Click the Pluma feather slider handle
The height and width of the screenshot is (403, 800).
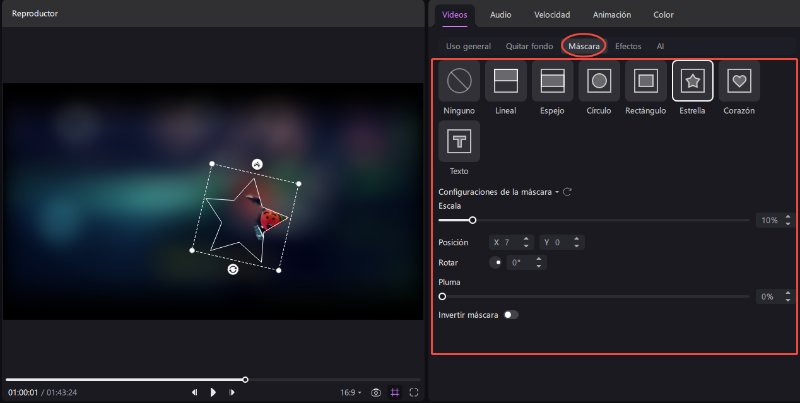click(442, 296)
